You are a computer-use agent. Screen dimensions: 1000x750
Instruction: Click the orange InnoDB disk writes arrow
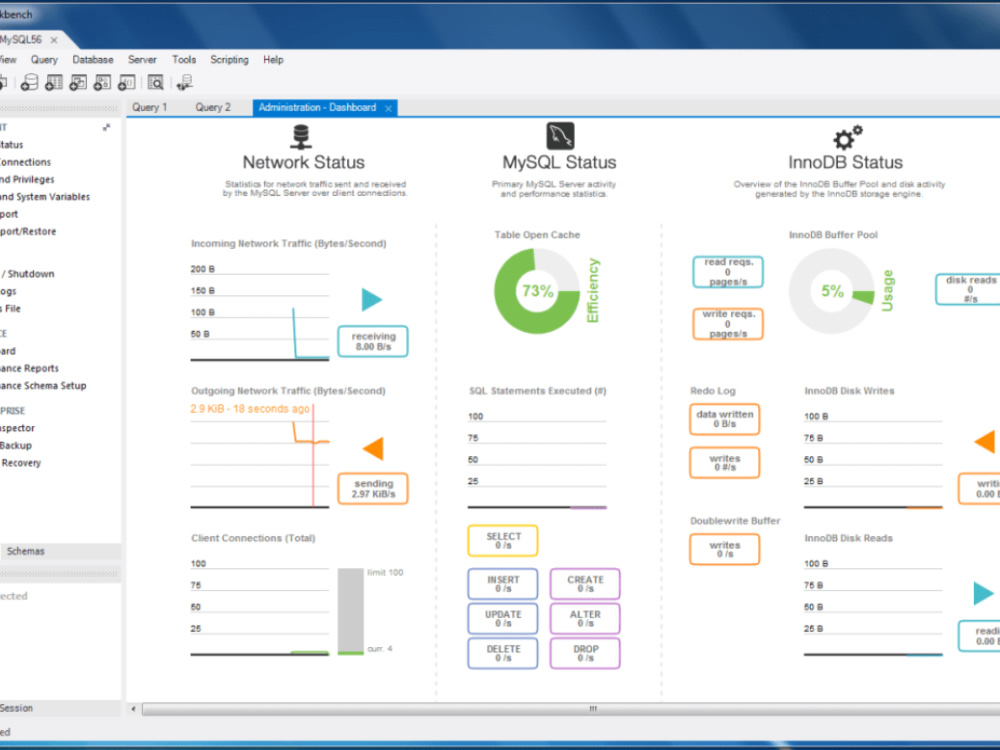pos(985,441)
